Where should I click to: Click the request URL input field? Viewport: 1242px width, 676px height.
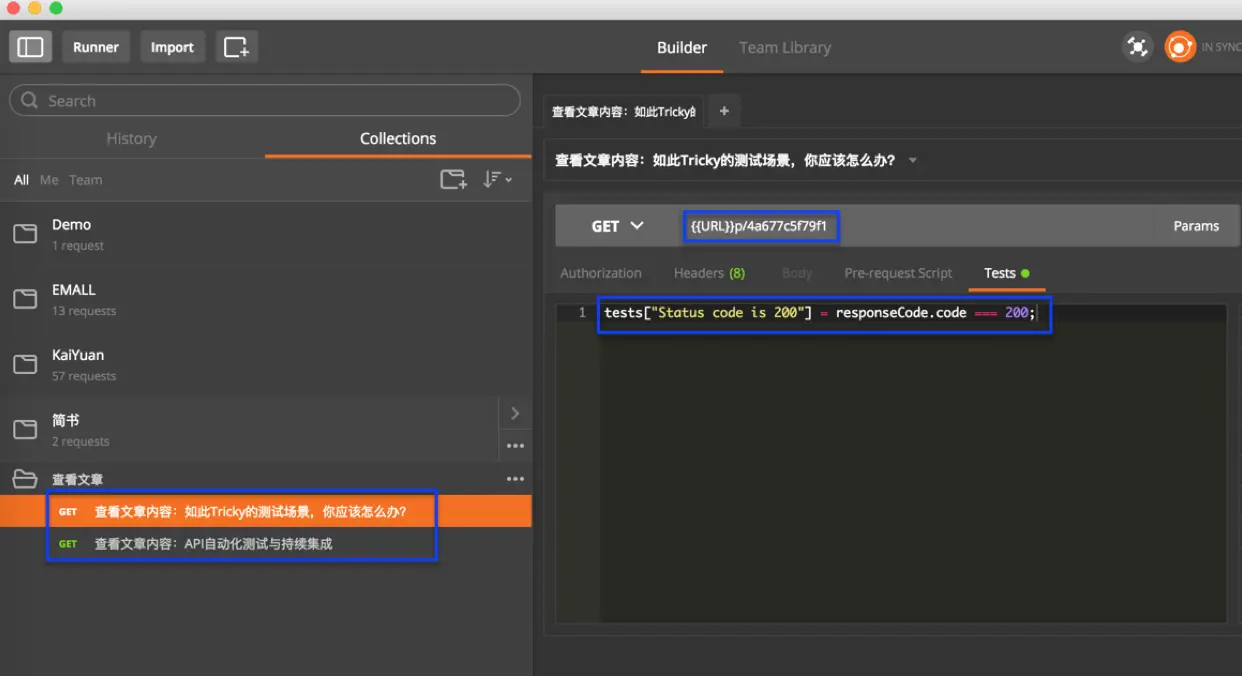(x=914, y=226)
